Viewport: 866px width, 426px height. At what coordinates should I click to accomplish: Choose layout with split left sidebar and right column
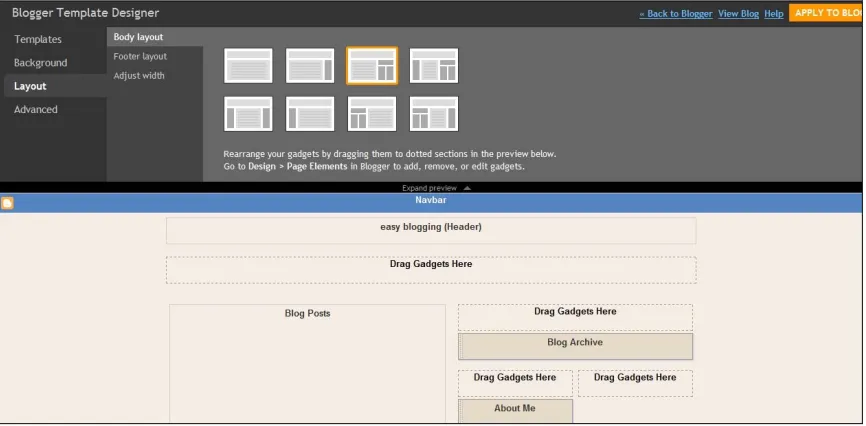(434, 114)
